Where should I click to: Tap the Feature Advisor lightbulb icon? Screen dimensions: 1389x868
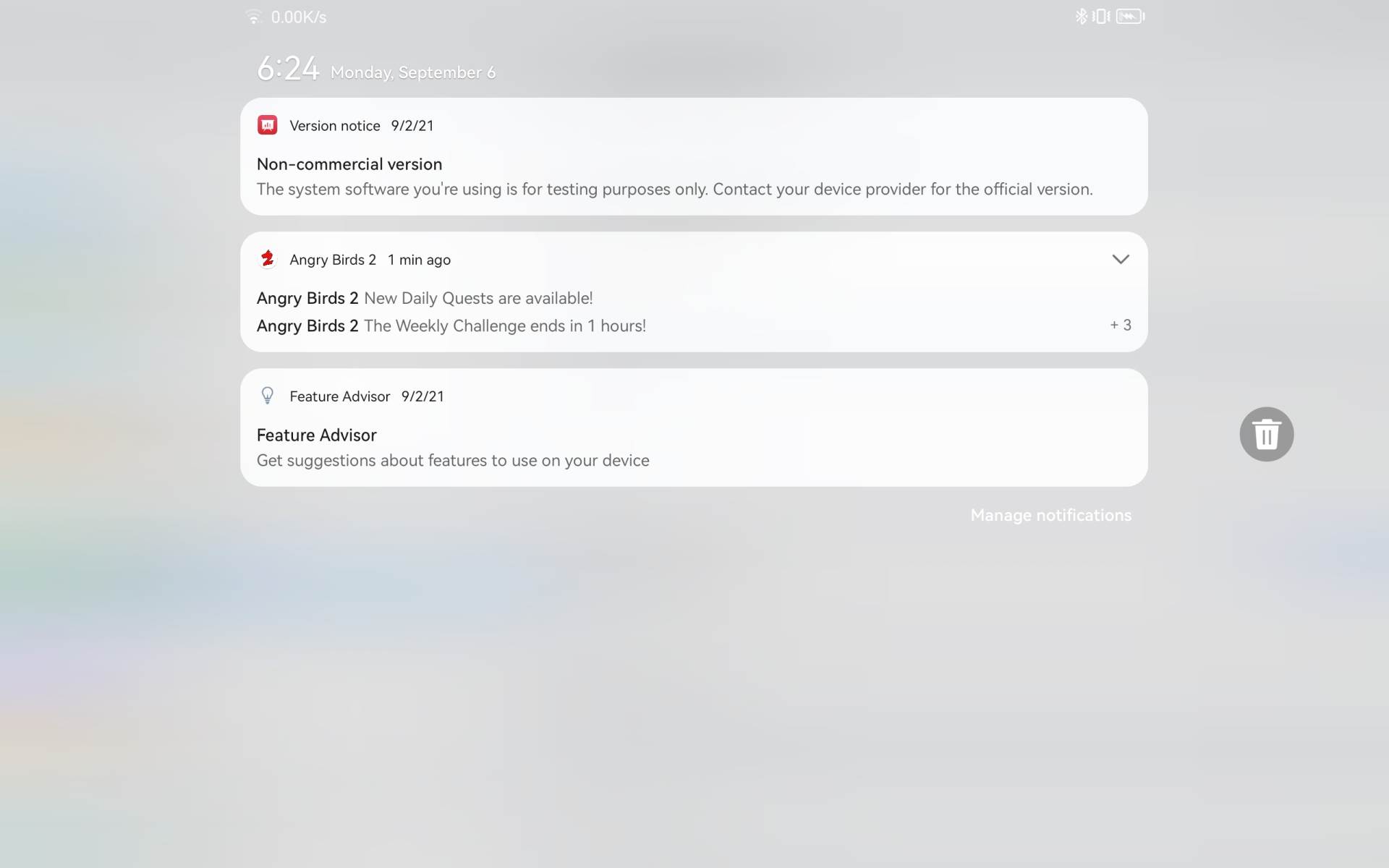tap(267, 396)
